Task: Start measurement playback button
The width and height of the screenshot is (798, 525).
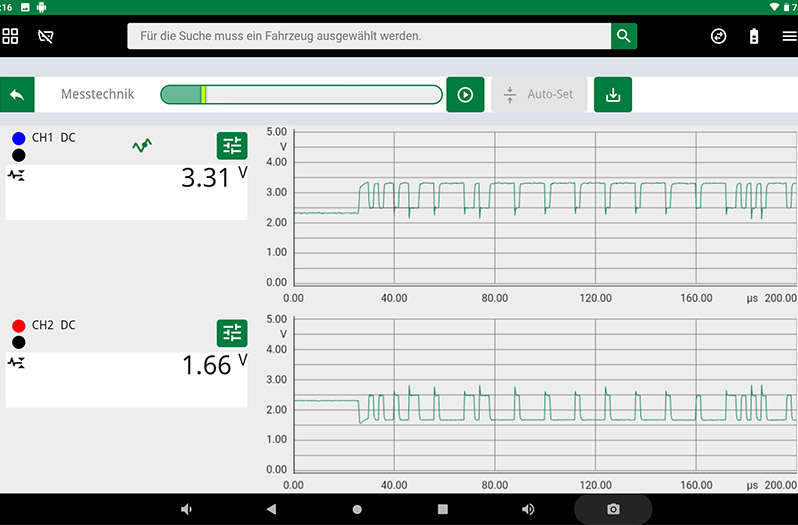Action: [465, 95]
